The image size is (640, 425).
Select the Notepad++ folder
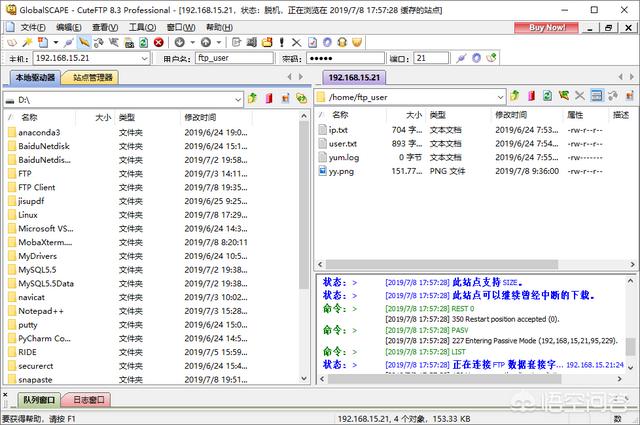coord(40,311)
